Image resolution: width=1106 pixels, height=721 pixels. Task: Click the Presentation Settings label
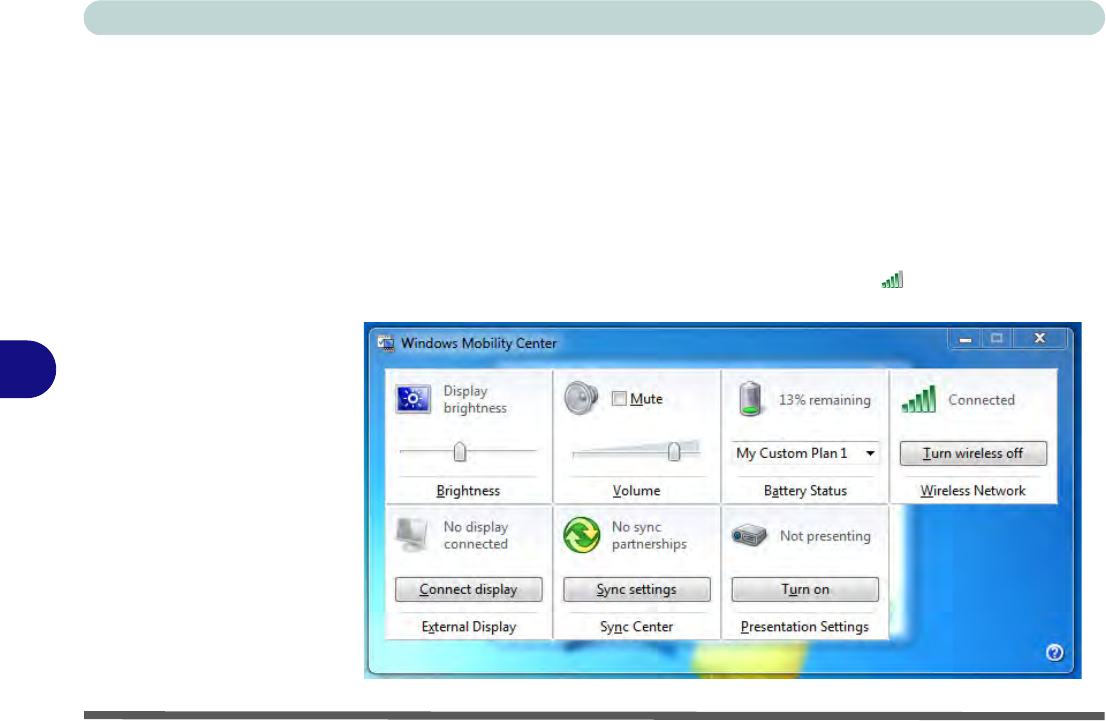(804, 626)
